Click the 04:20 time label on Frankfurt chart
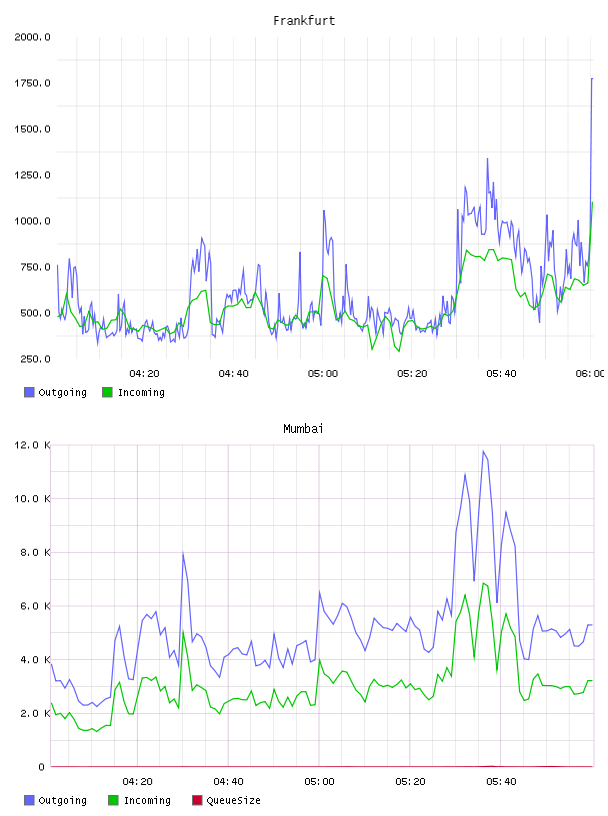Image resolution: width=608 pixels, height=816 pixels. point(144,374)
